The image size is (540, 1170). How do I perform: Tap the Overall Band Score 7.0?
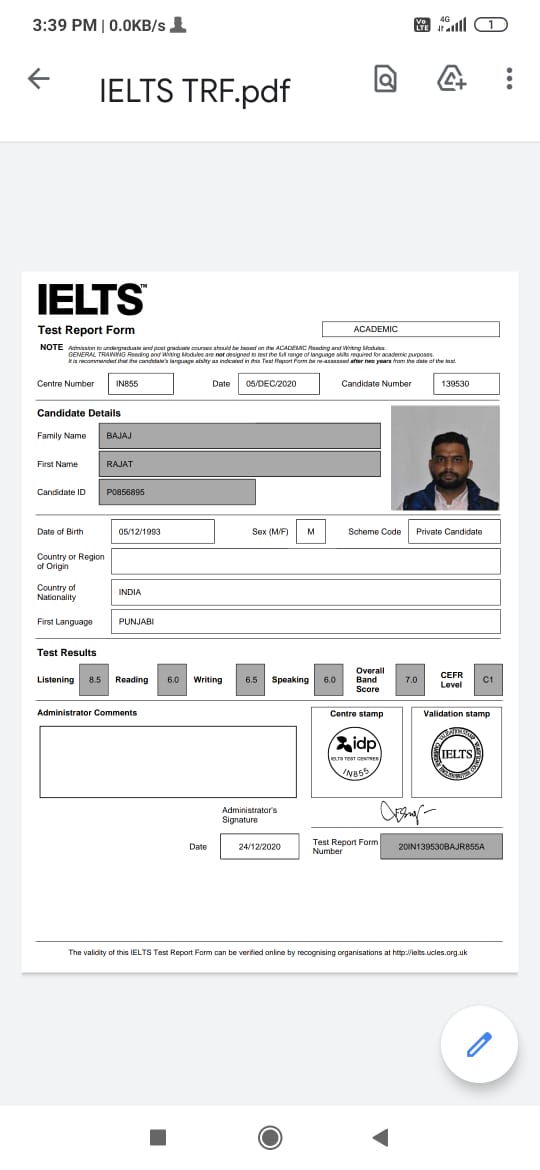point(410,680)
